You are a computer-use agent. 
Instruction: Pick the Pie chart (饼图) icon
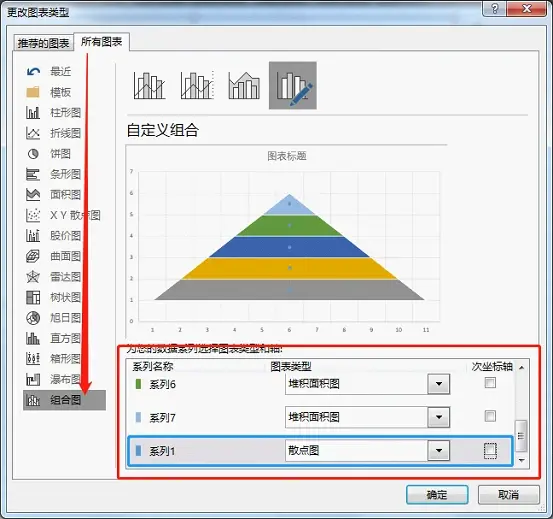pyautogui.click(x=33, y=154)
